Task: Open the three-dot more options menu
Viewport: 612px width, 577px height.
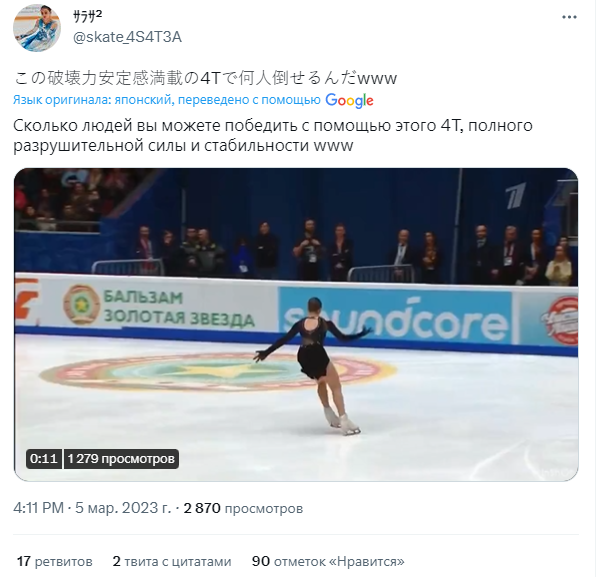Action: (x=569, y=17)
